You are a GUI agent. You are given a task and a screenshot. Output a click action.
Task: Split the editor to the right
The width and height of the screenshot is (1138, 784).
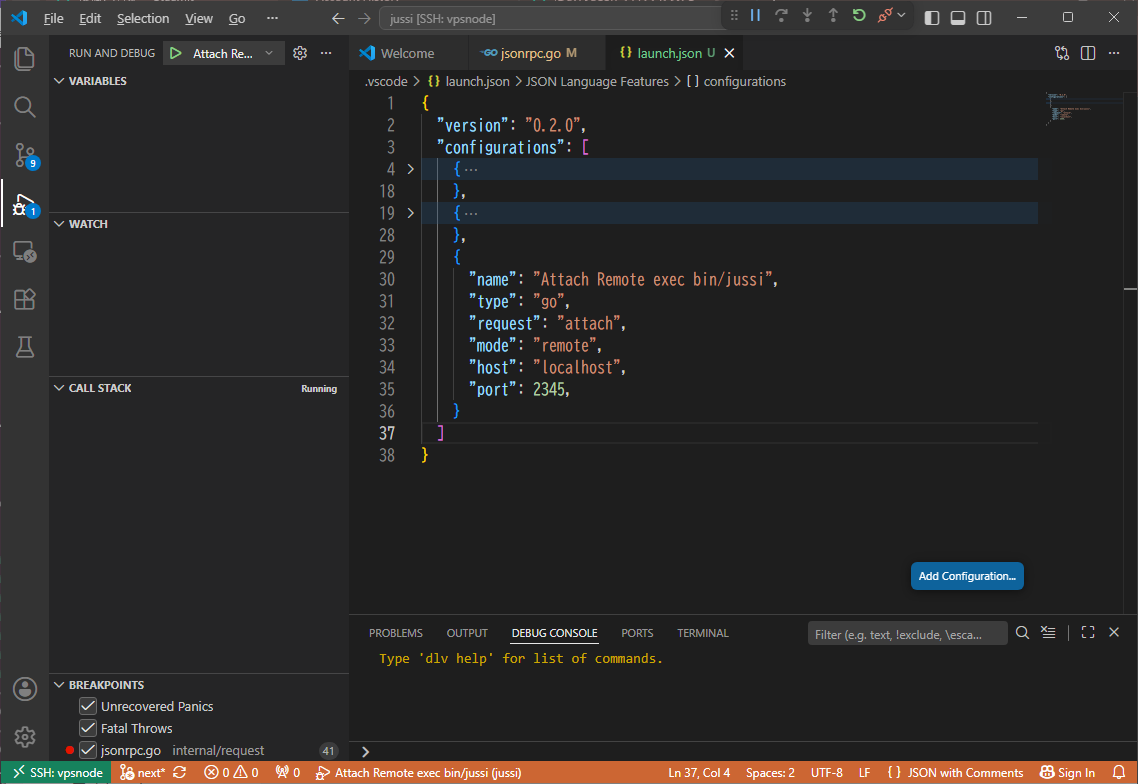(x=1087, y=53)
